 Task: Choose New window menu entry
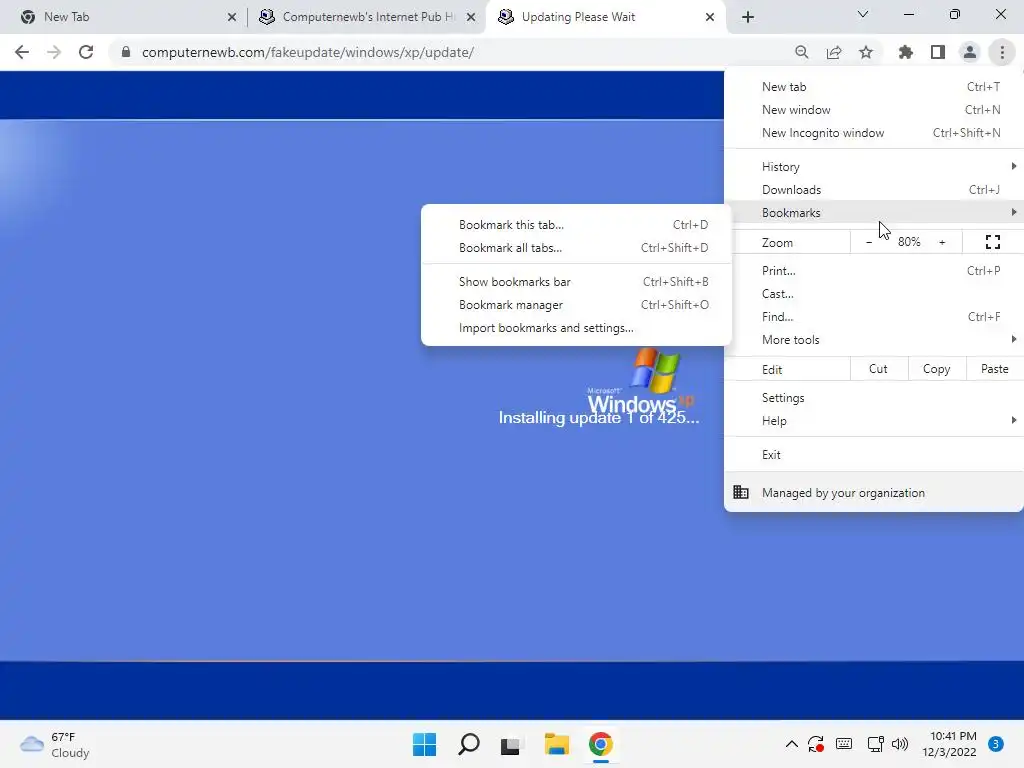pyautogui.click(x=874, y=110)
